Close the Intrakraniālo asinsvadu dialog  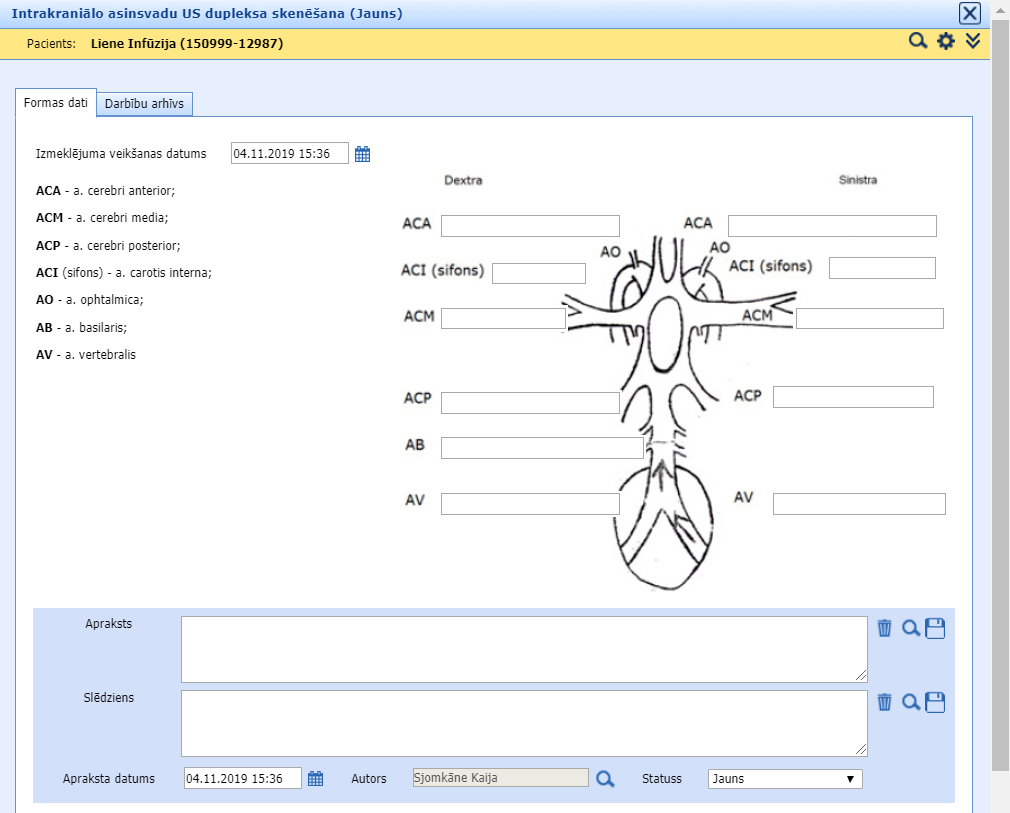969,13
